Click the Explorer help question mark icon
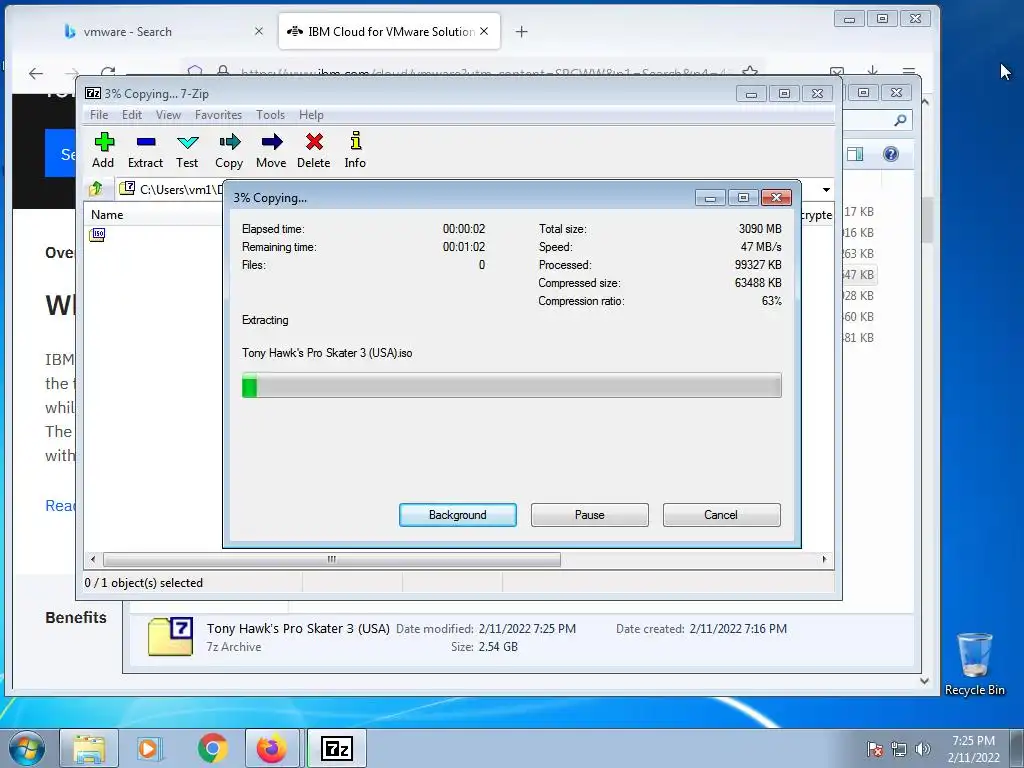1024x768 pixels. click(x=891, y=154)
